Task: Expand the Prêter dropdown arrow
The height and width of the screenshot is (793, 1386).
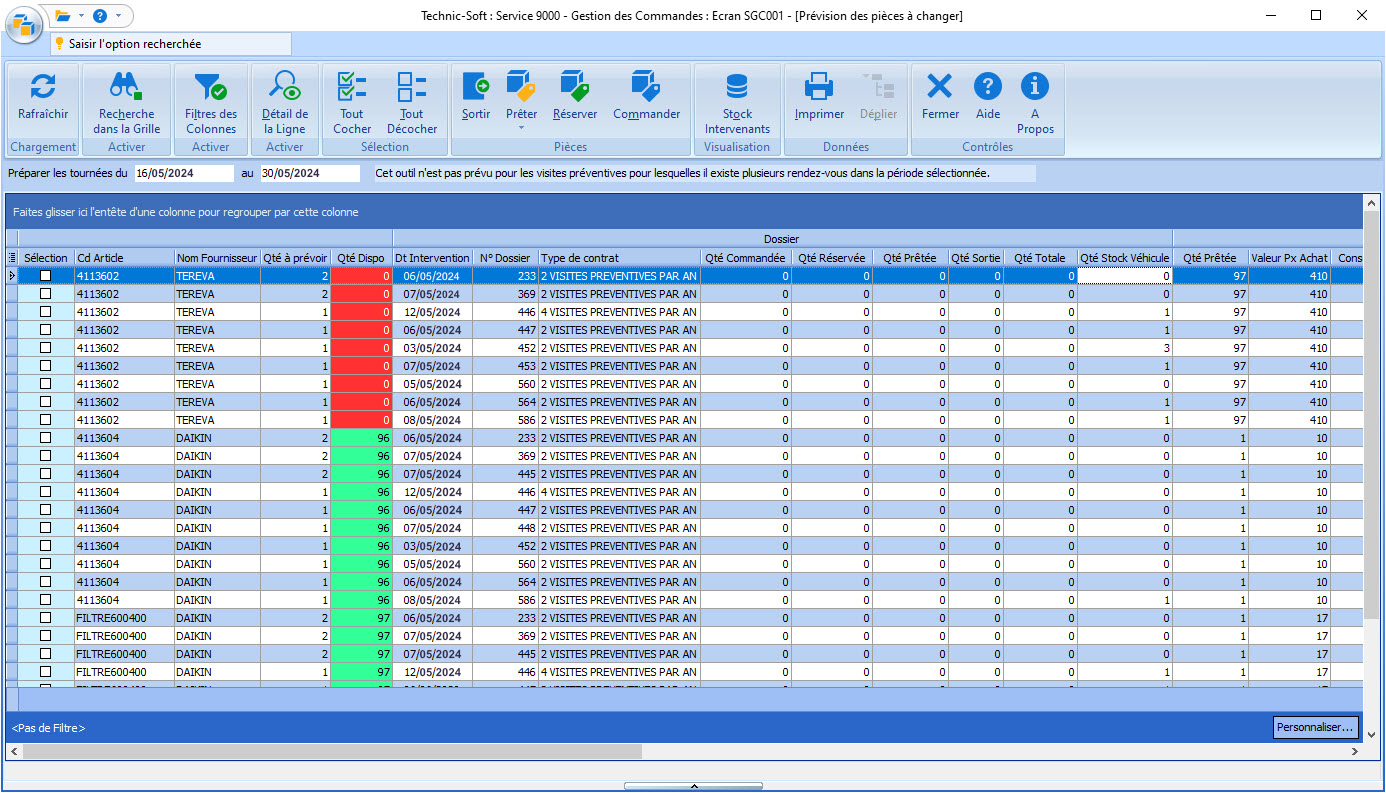Action: coord(521,129)
